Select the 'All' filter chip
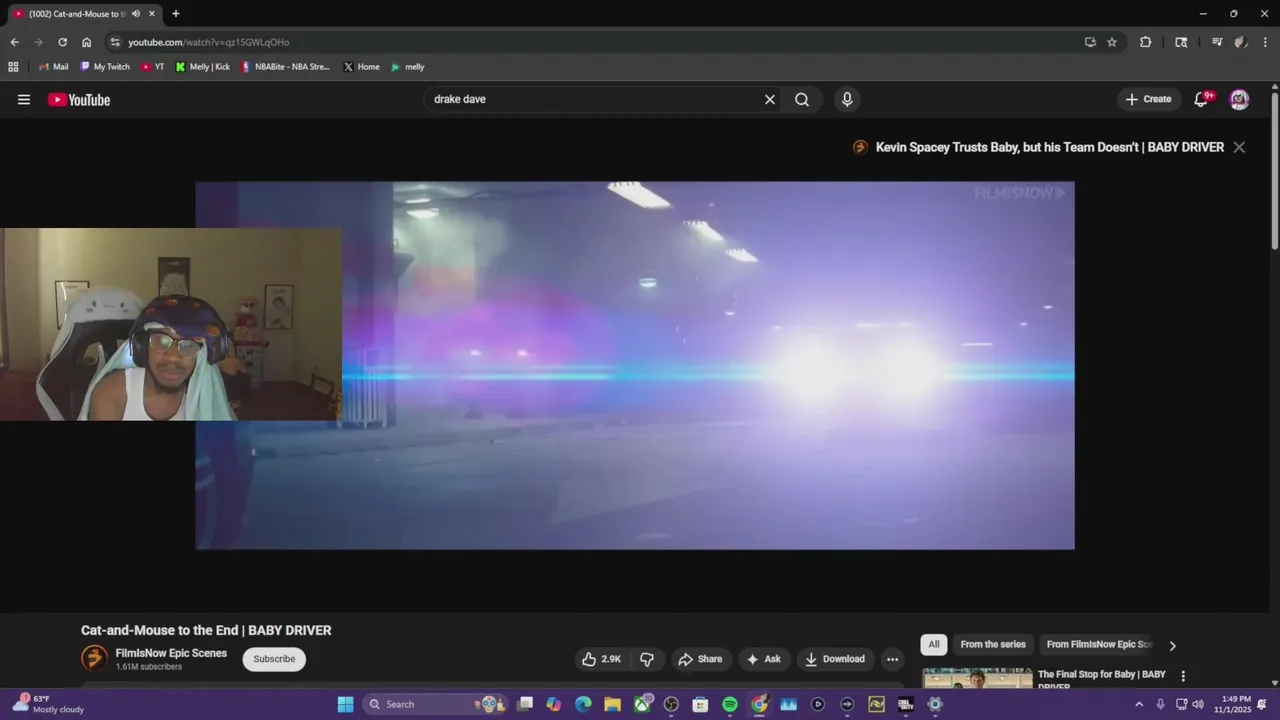Viewport: 1280px width, 720px height. click(x=934, y=645)
